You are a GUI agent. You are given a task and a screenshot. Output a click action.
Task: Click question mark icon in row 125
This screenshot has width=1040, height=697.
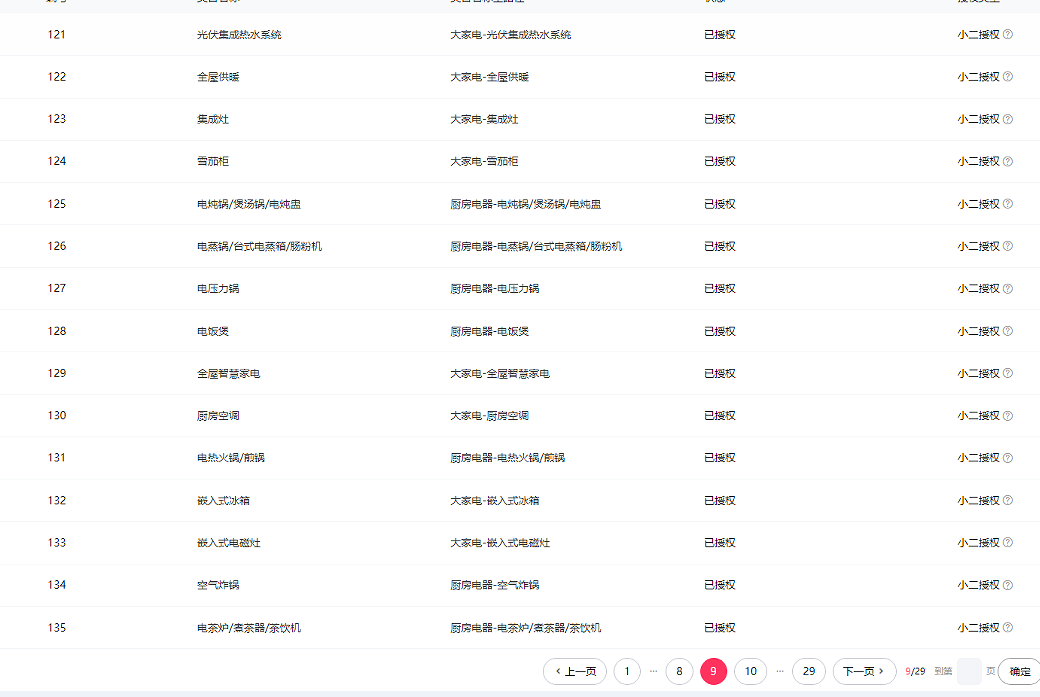pos(1008,204)
